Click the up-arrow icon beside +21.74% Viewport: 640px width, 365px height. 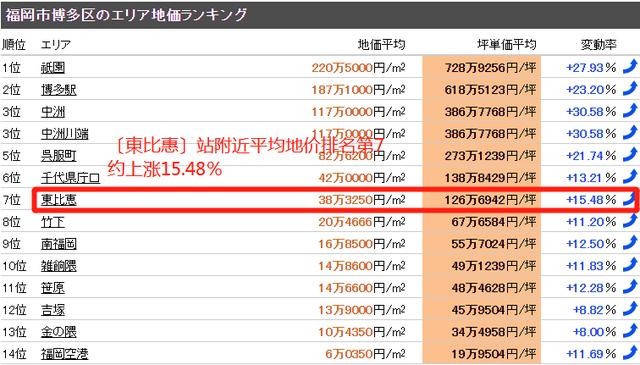(630, 155)
